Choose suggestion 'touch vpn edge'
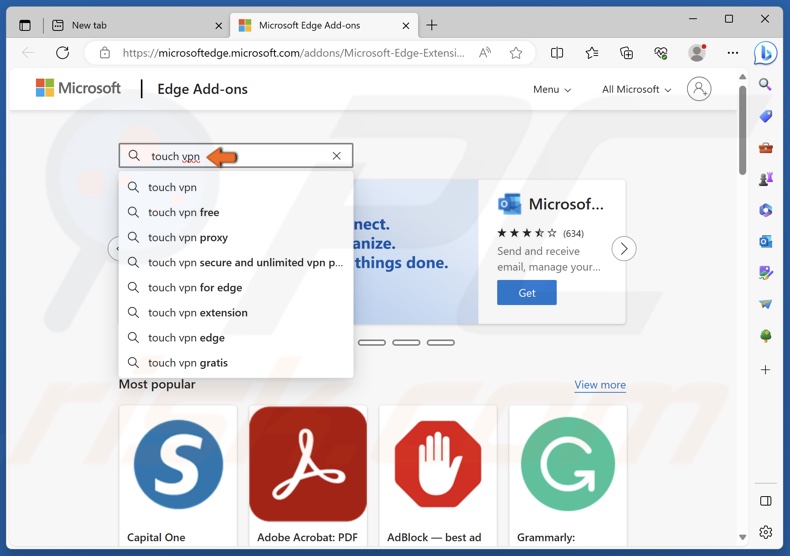This screenshot has height=556, width=790. [236, 338]
